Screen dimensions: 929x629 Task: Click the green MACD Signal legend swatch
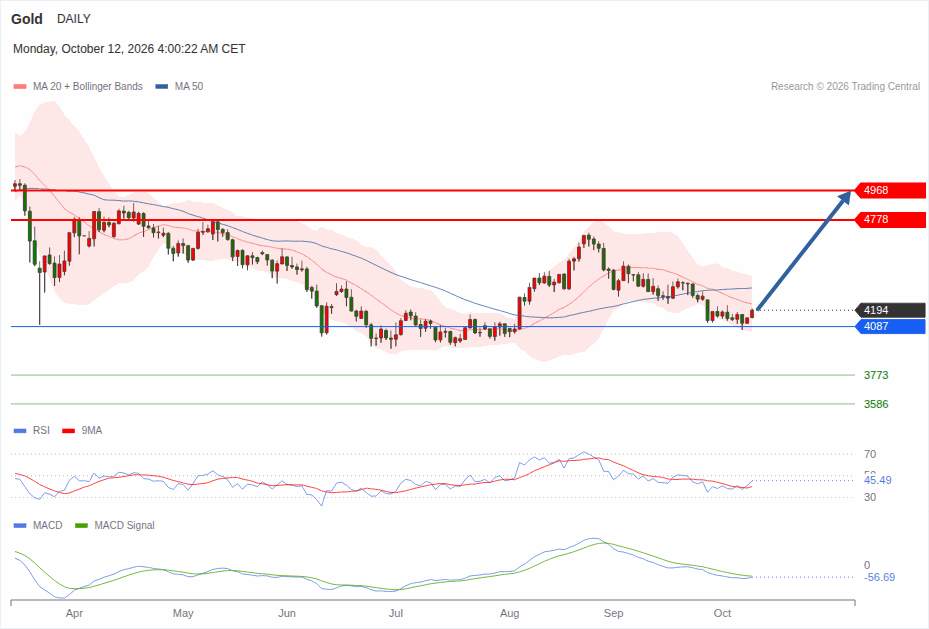(x=81, y=525)
